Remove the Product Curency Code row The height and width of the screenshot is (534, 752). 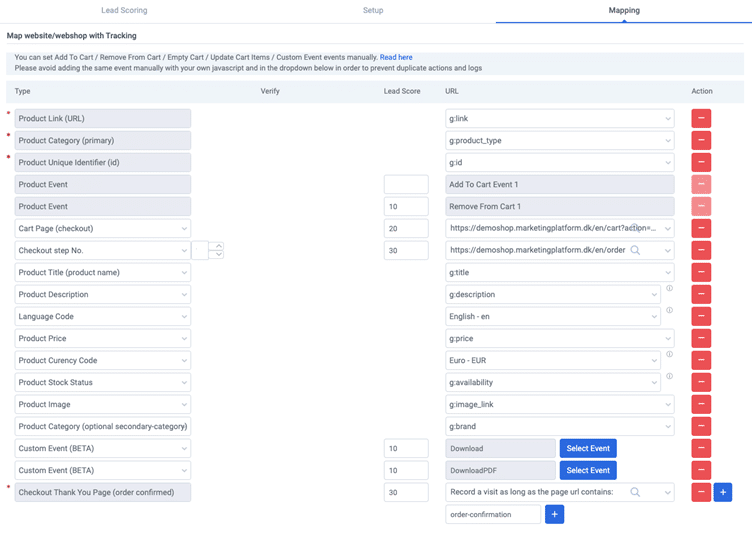click(701, 360)
